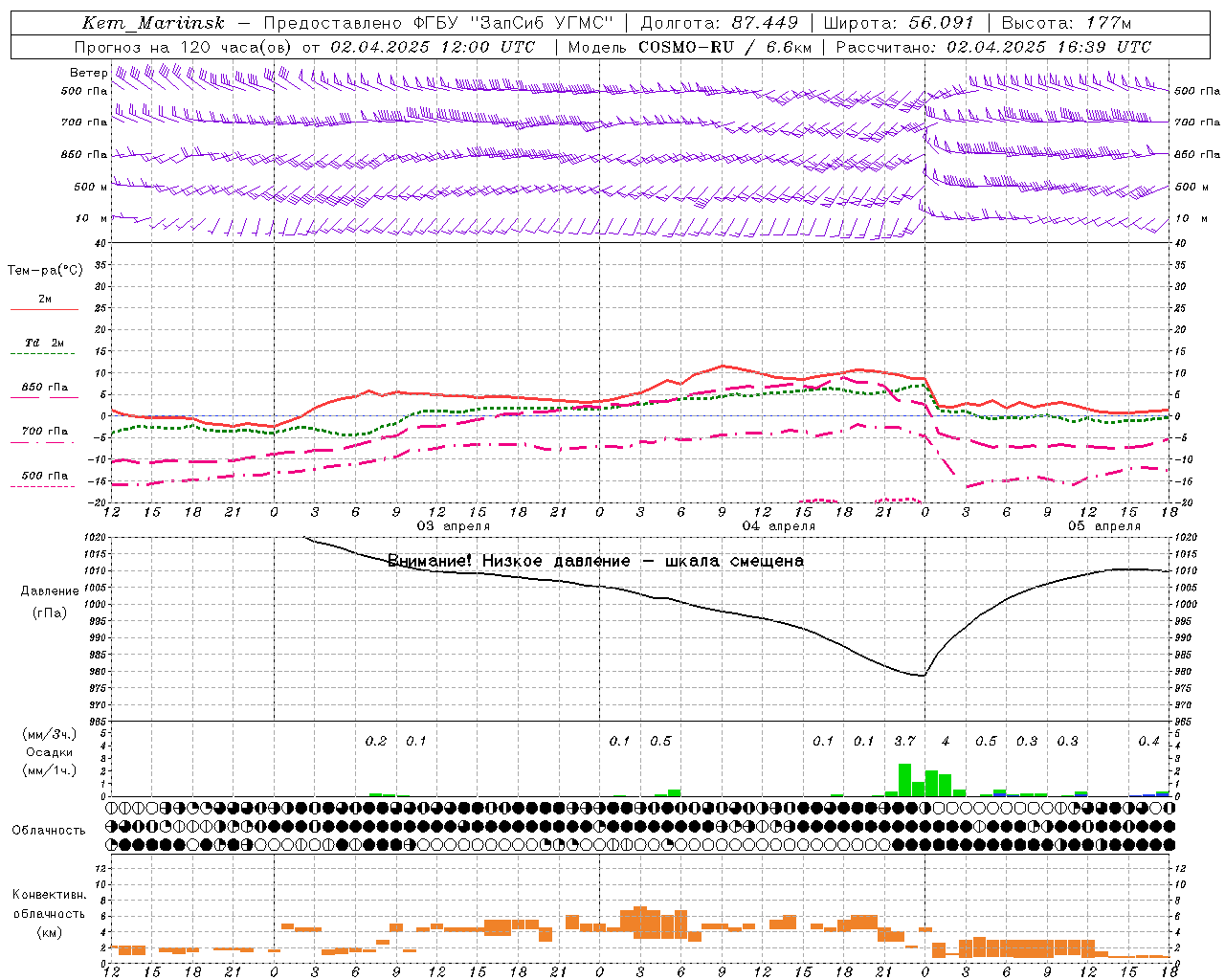The width and height of the screenshot is (1225, 980).
Task: Click 'Прогноз на 120 часа(ов)' forecast text
Action: point(183,47)
